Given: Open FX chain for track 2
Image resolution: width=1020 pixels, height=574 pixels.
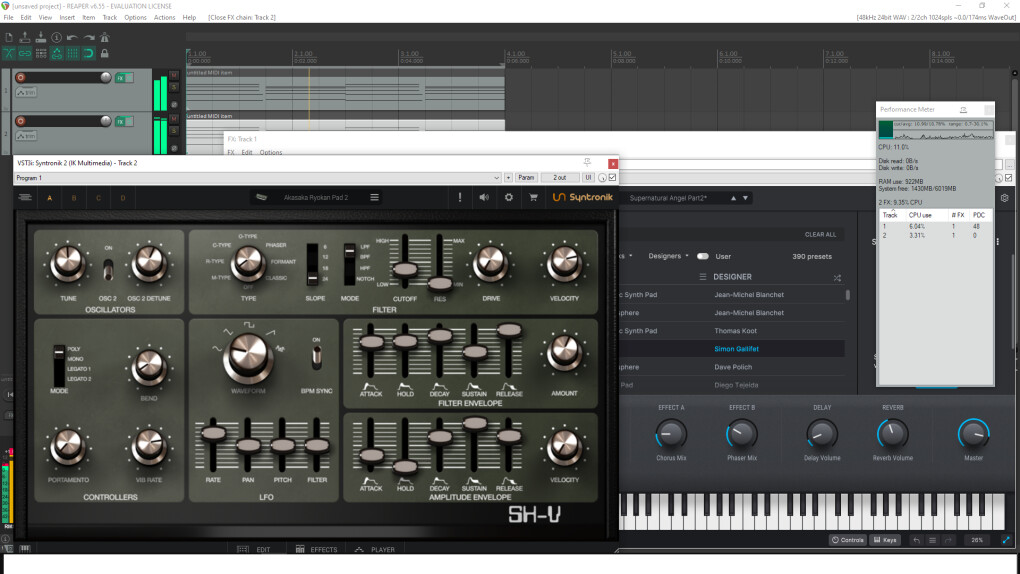Looking at the screenshot, I should click(120, 122).
